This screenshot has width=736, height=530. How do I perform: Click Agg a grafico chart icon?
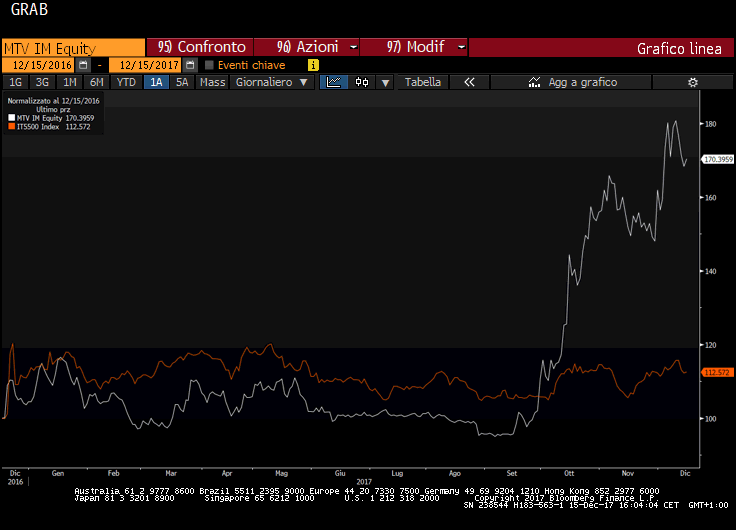point(535,82)
